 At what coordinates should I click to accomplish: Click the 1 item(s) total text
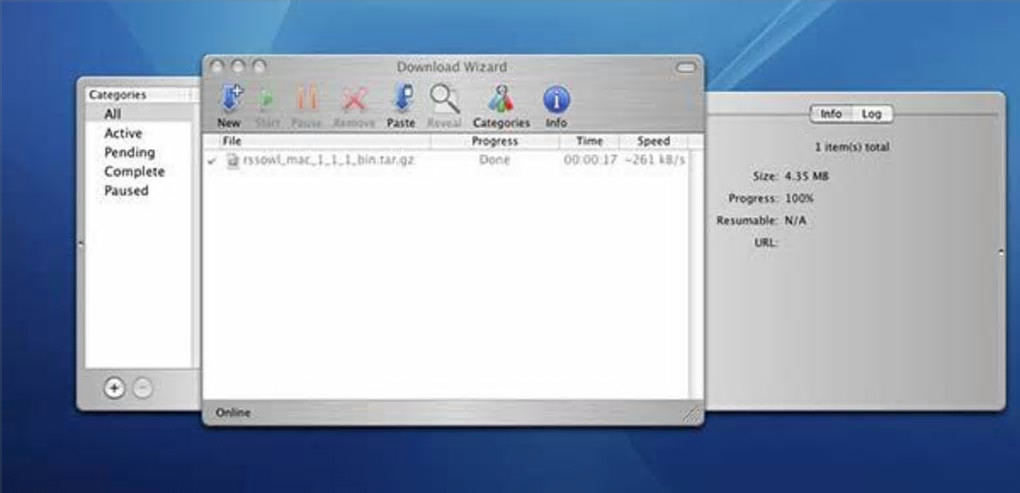pos(852,148)
